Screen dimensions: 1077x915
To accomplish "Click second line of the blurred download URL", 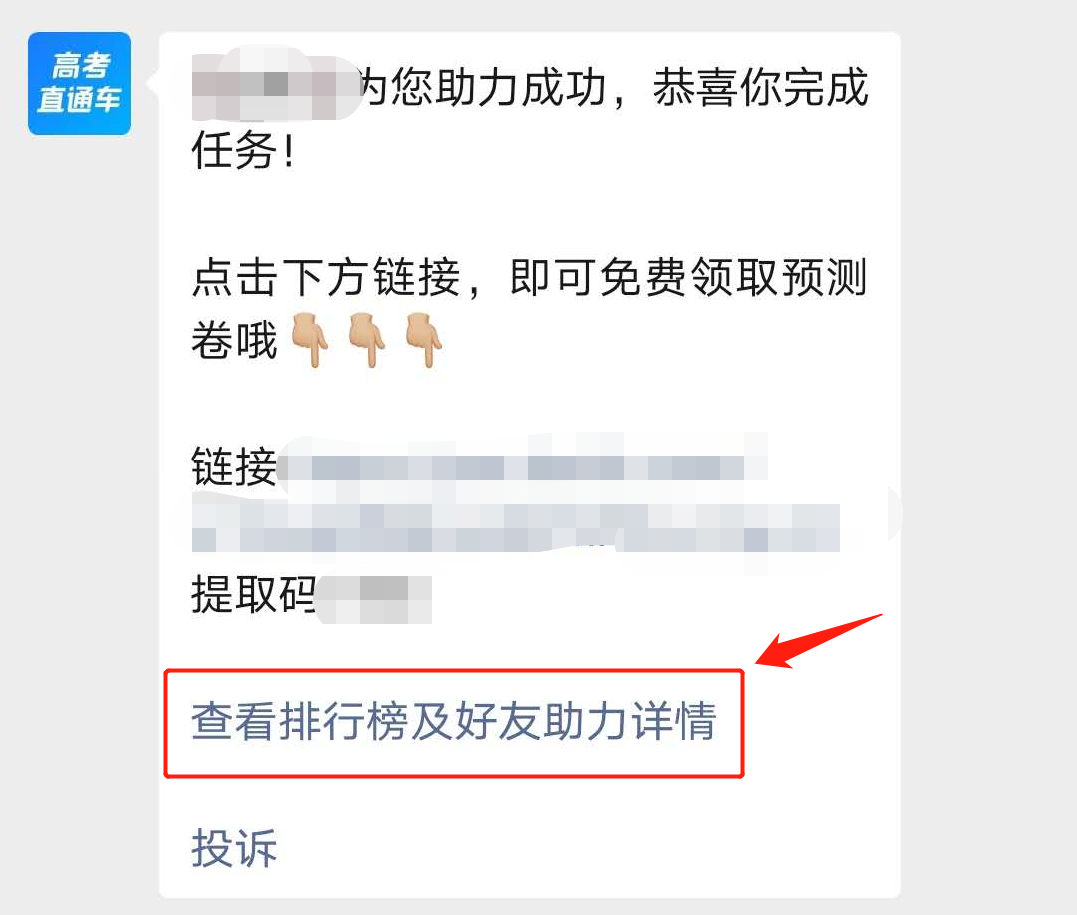I will [x=515, y=528].
